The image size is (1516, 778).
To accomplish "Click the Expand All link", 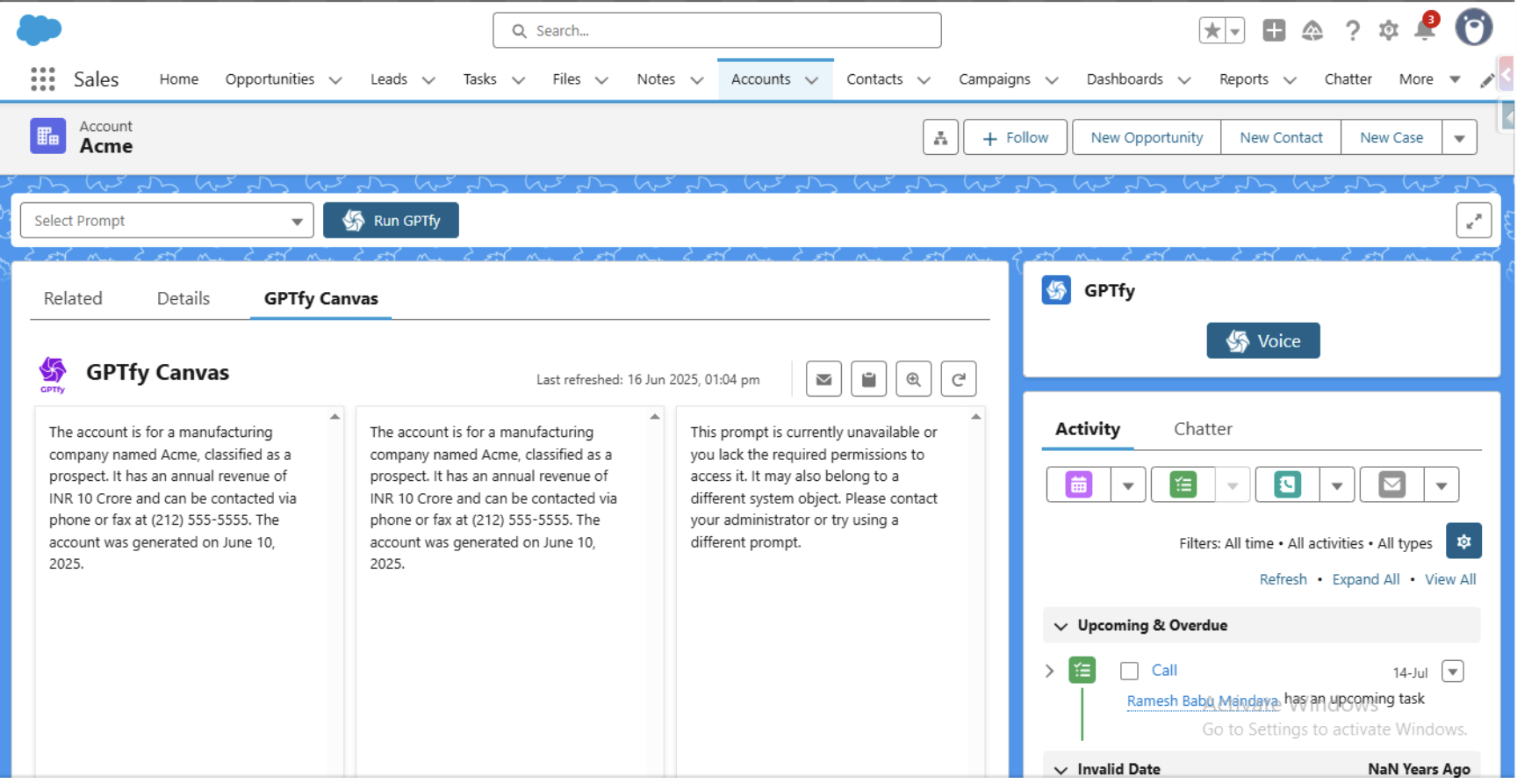I will [1365, 579].
